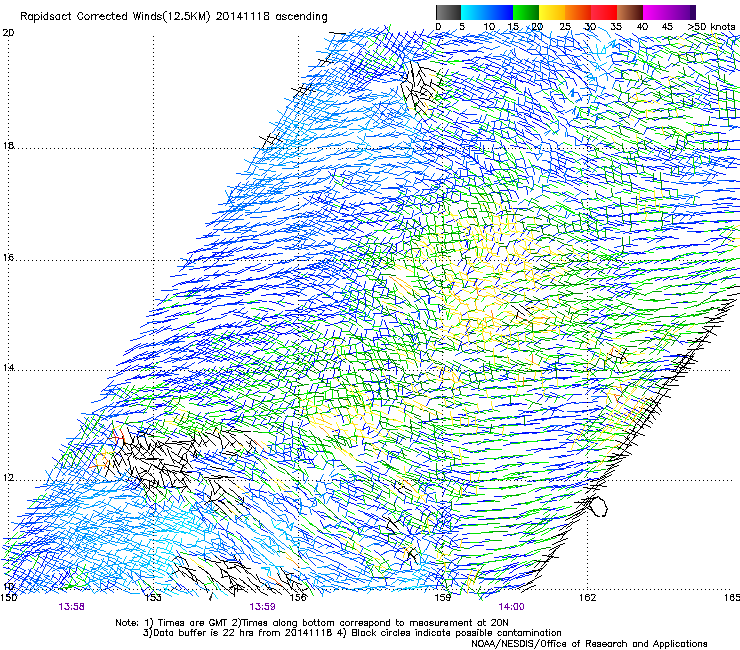Select the '159' longitude axis label

coord(443,598)
